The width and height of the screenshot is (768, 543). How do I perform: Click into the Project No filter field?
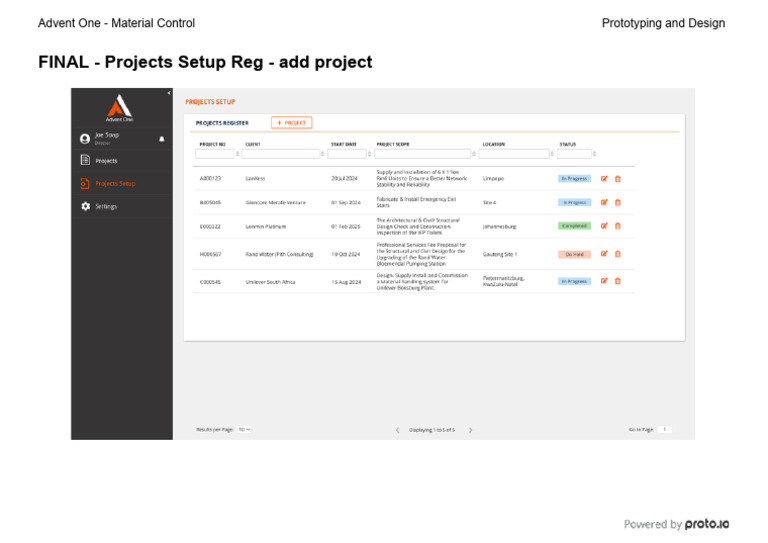(x=215, y=154)
